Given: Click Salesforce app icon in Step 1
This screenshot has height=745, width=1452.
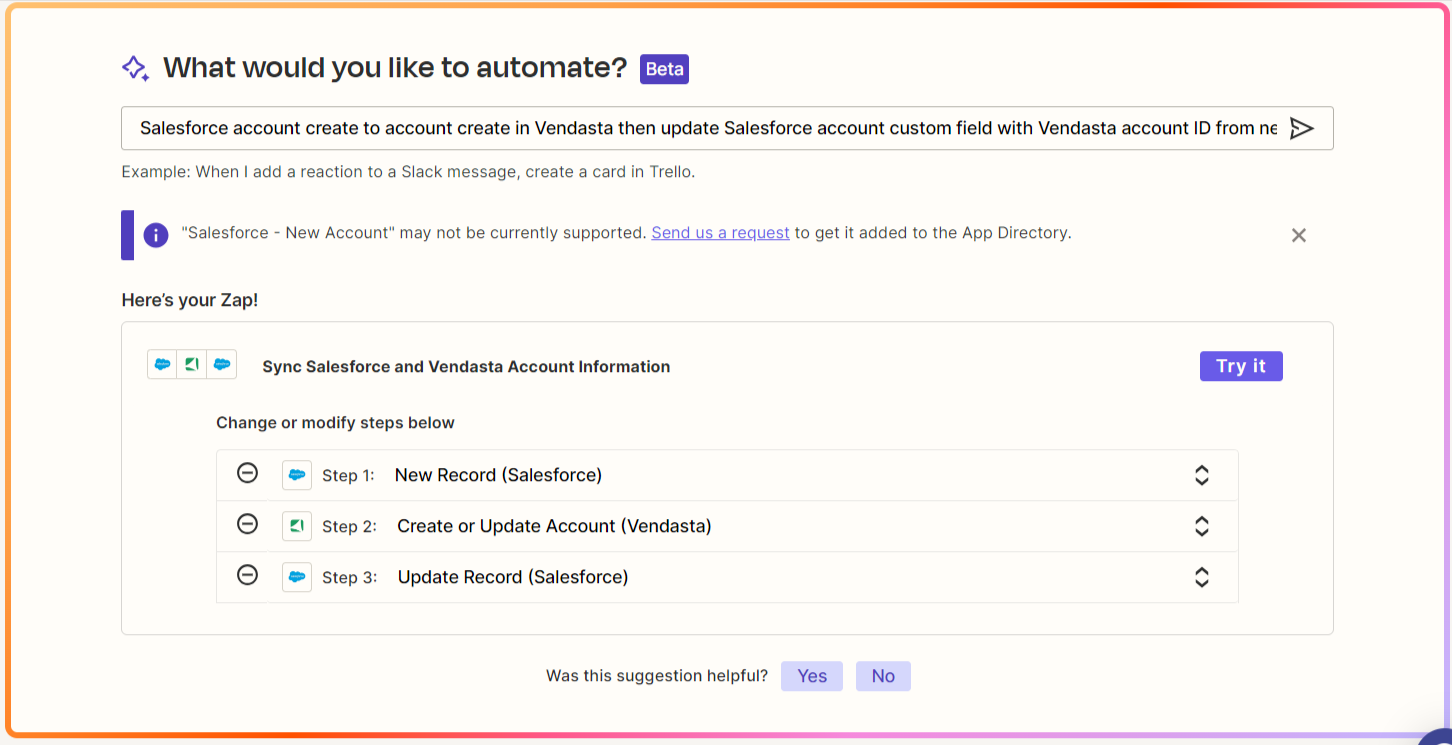Looking at the screenshot, I should pos(297,475).
